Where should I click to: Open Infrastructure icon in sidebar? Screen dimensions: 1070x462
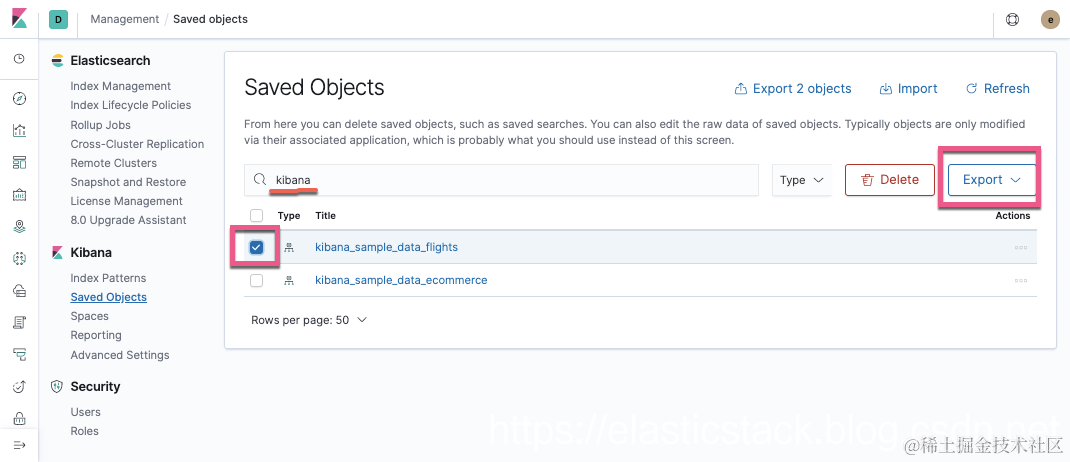click(x=19, y=291)
